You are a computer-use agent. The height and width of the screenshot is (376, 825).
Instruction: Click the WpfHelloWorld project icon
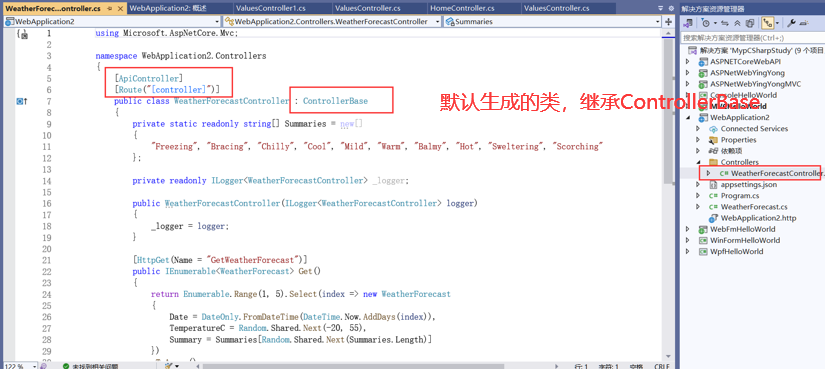point(702,251)
